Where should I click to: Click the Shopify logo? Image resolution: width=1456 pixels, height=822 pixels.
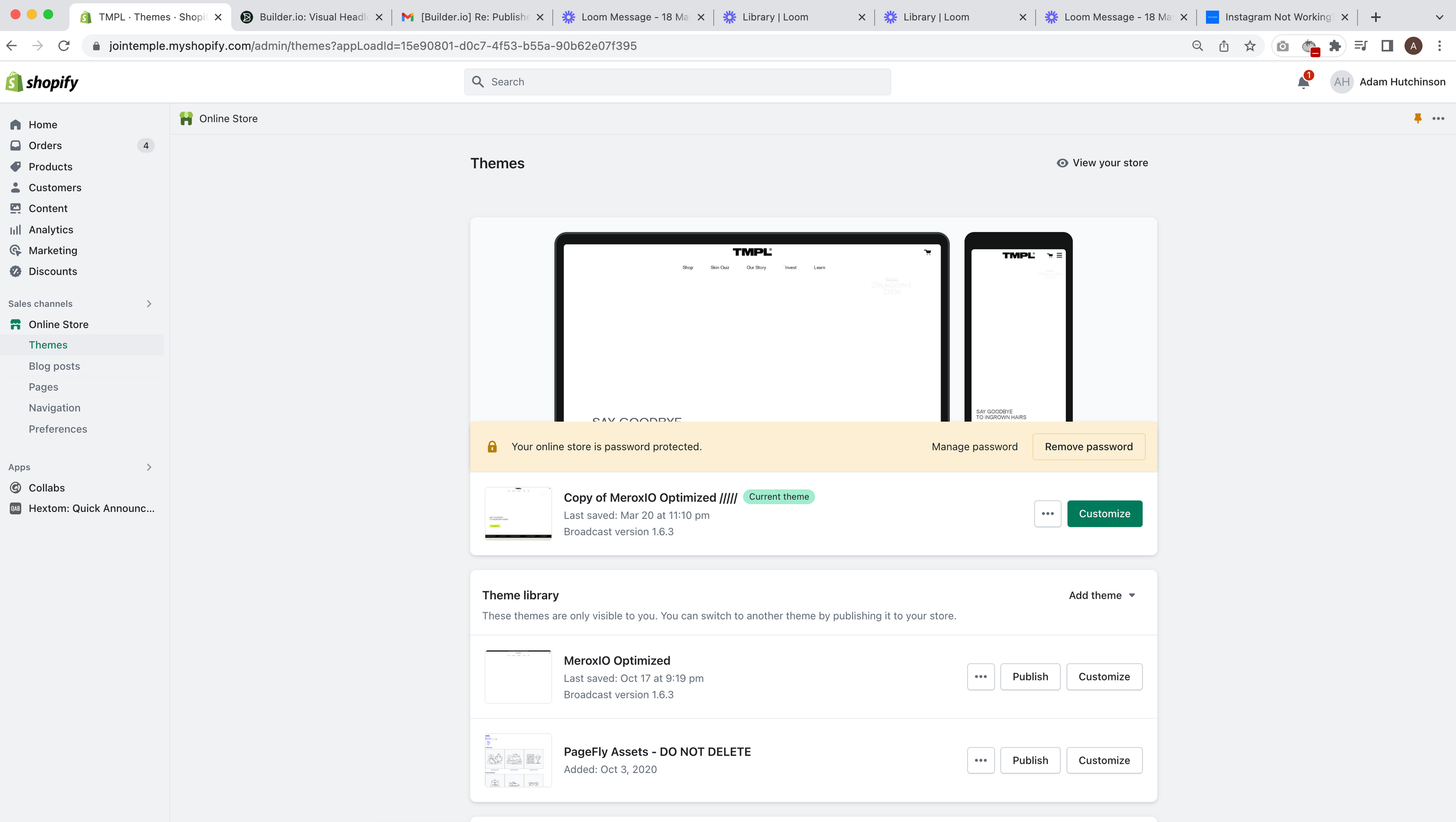click(x=42, y=82)
